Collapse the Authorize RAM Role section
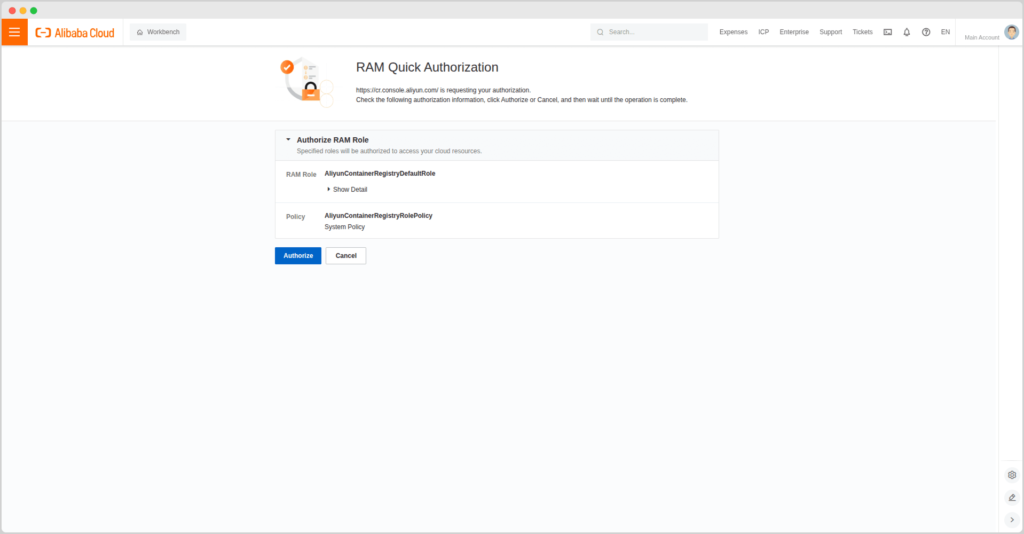This screenshot has height=534, width=1024. (288, 140)
